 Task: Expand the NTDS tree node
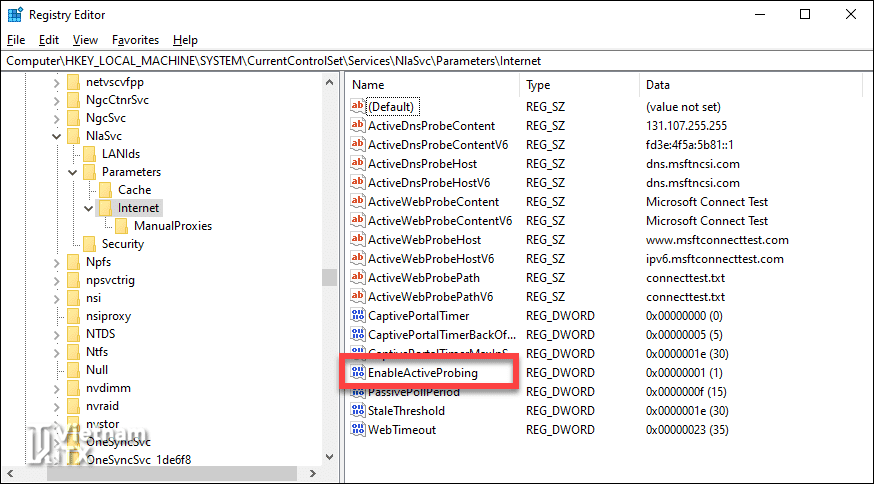(x=57, y=334)
